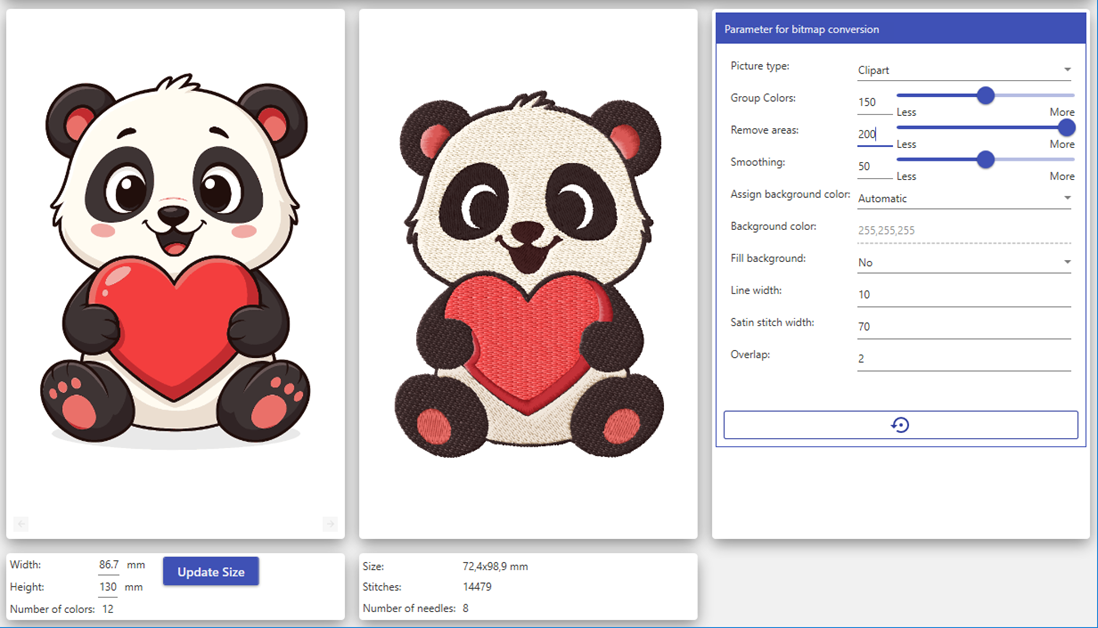Image resolution: width=1098 pixels, height=628 pixels.
Task: Click the Line width input field
Action: pos(963,294)
